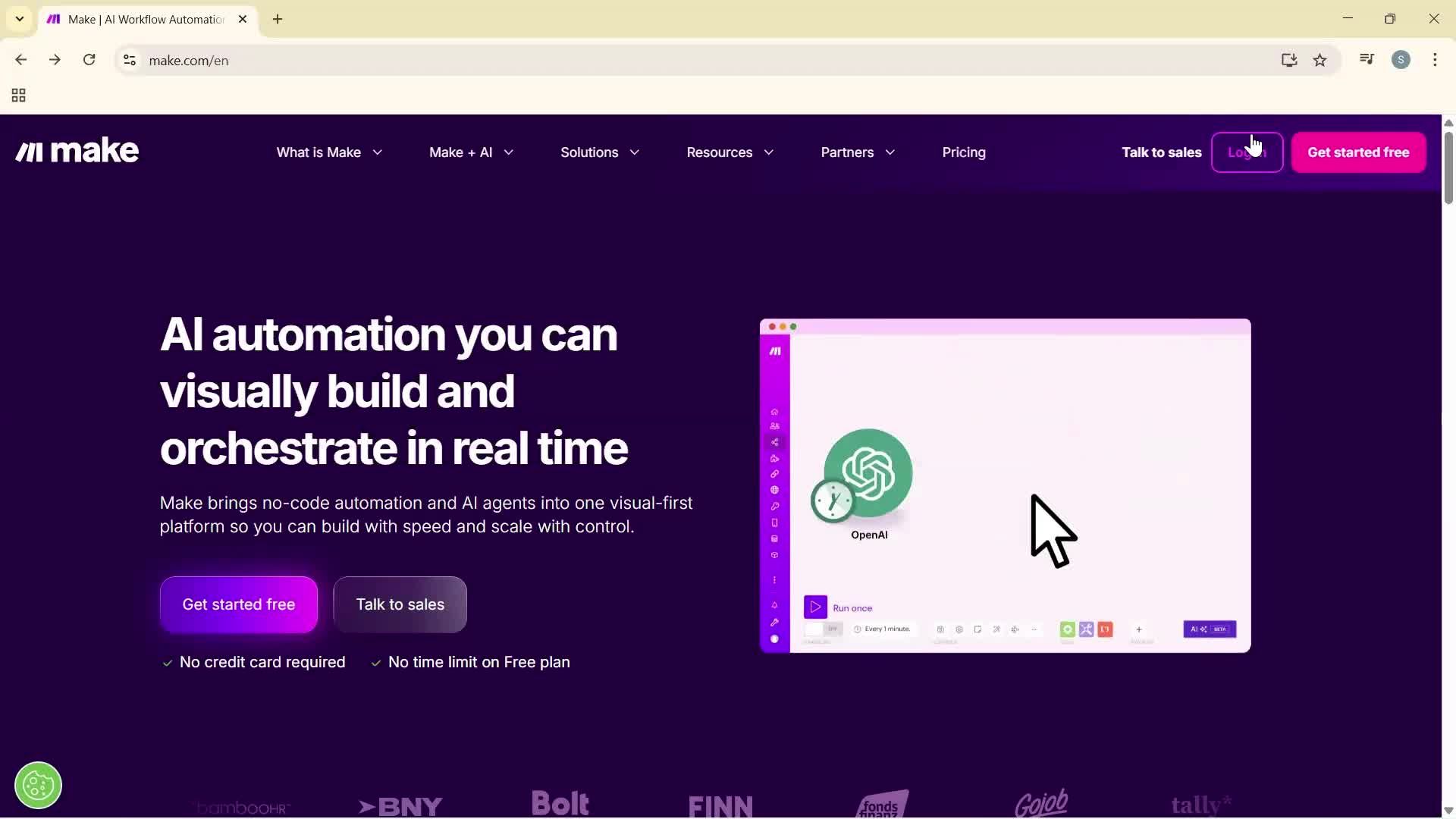Open Connections via the link icon
The image size is (1456, 819).
tap(773, 474)
